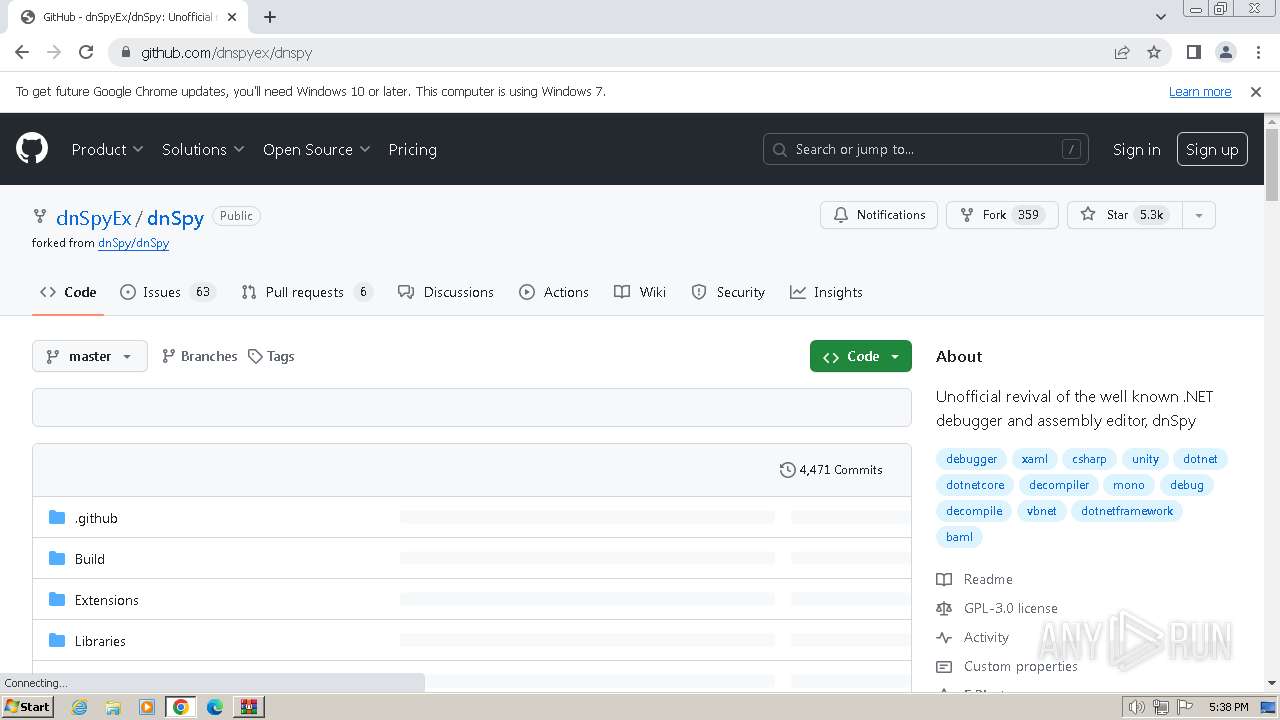Screen dimensions: 1280x720
Task: Open Chrome side panel icon
Action: pyautogui.click(x=1193, y=52)
